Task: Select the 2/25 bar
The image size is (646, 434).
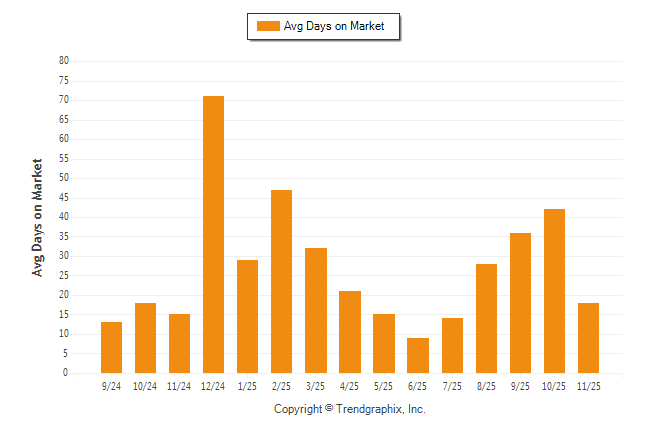Action: 281,281
